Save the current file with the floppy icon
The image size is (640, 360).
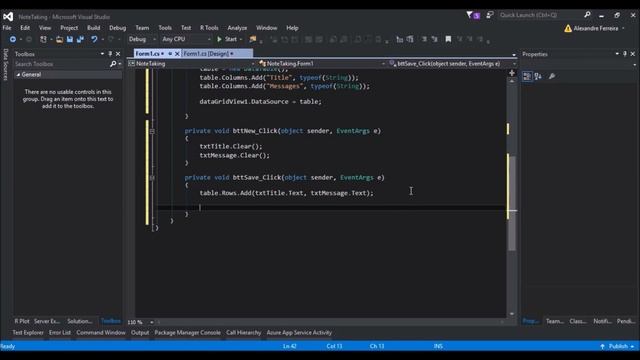[x=70, y=39]
